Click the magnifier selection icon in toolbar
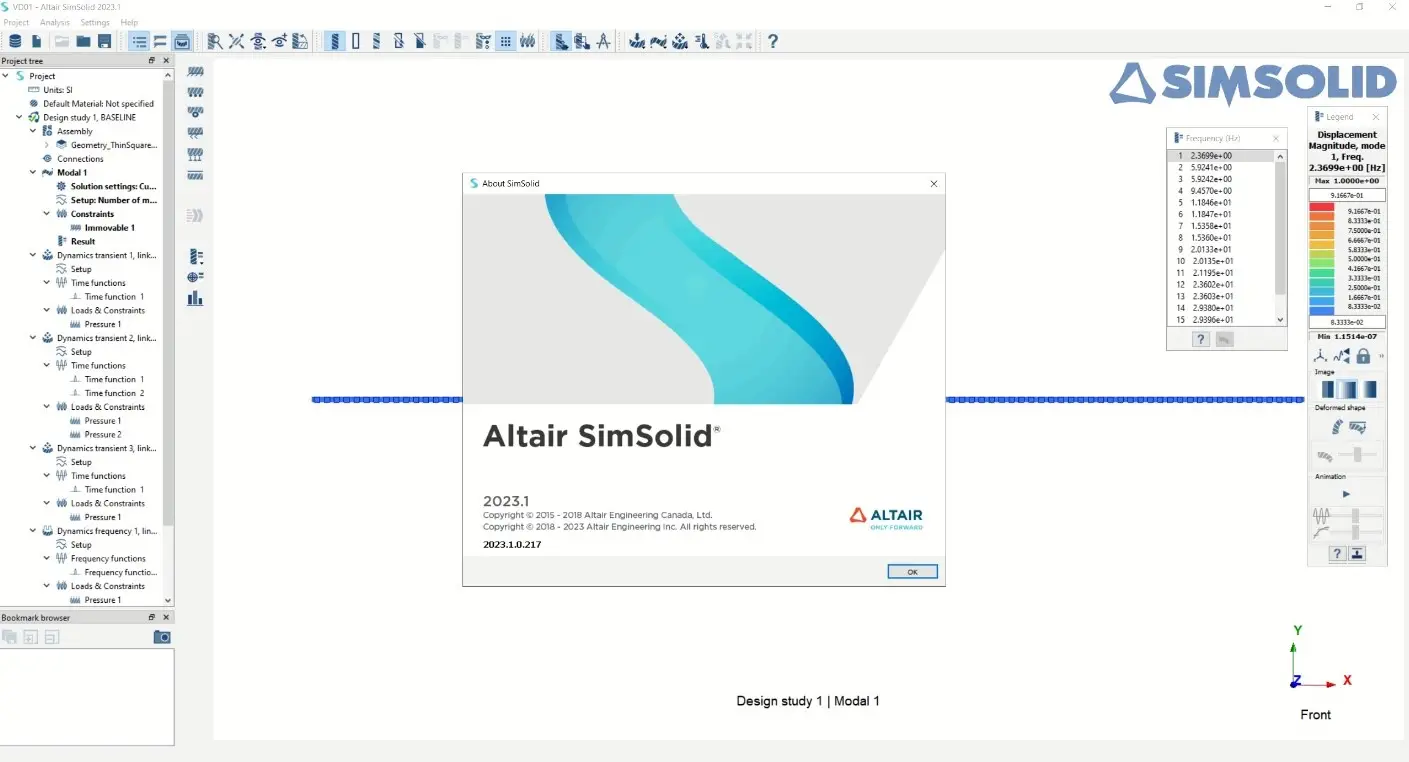 coord(214,41)
